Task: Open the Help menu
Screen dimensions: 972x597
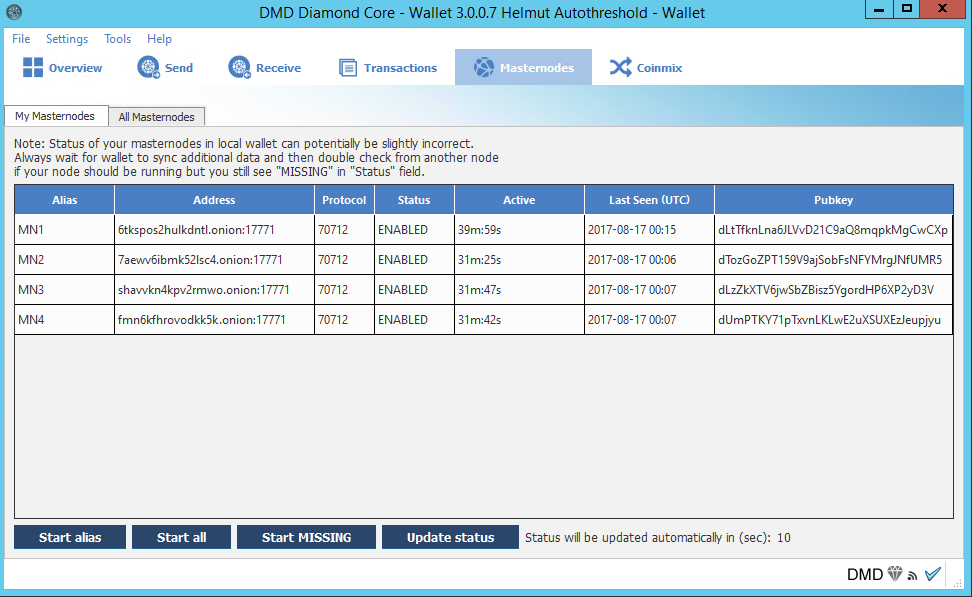Action: (159, 38)
